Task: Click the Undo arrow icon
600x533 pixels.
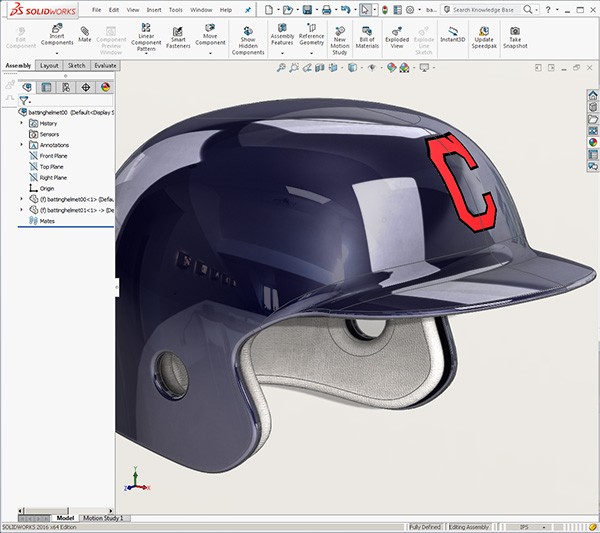Action: [346, 10]
